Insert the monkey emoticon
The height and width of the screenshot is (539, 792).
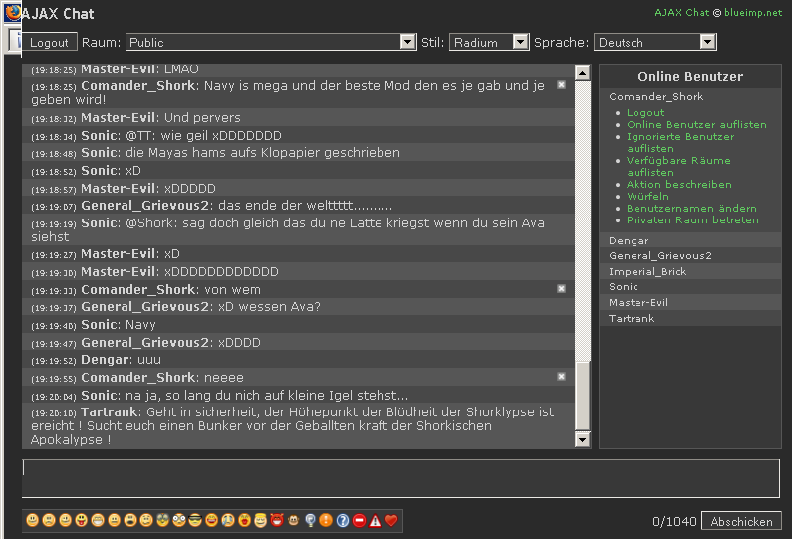293,520
